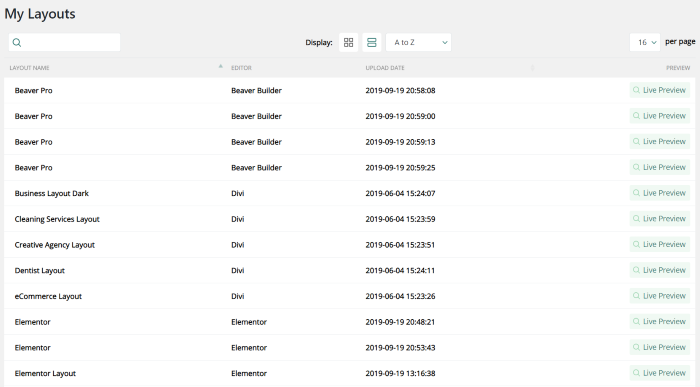Open Live Preview for Business Layout Dark
Image resolution: width=700 pixels, height=387 pixels.
(x=660, y=193)
